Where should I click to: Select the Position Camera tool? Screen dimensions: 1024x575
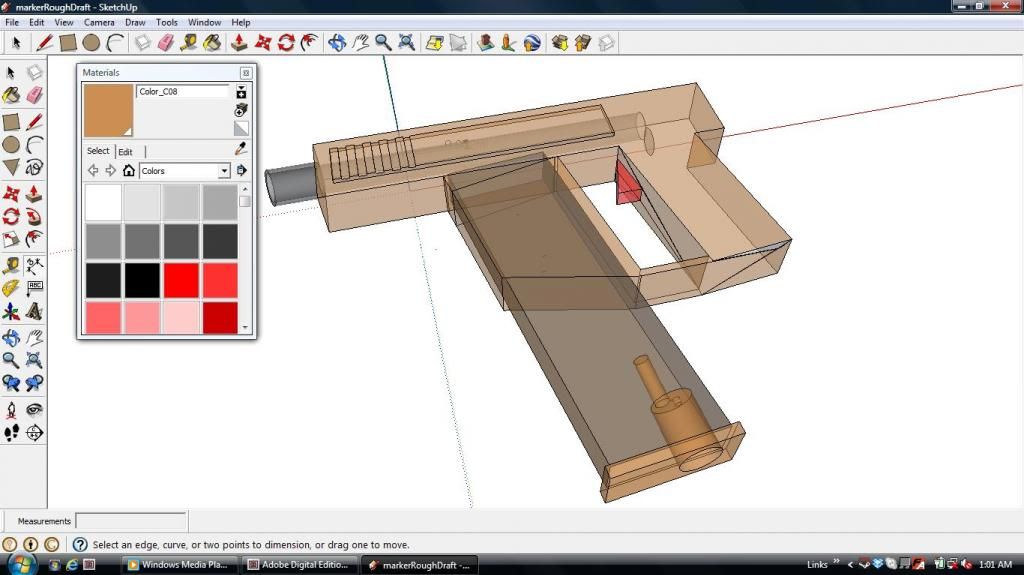click(11, 410)
